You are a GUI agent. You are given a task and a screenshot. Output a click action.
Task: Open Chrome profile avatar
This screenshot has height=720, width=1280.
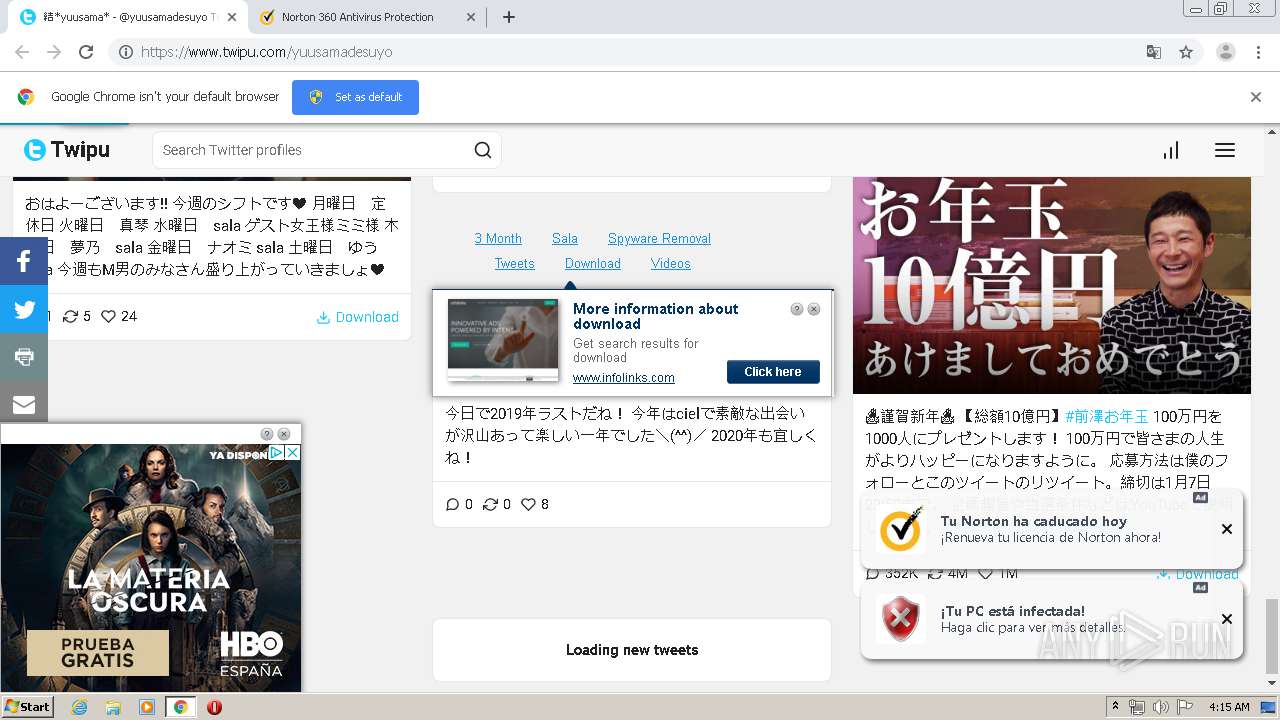(1225, 52)
